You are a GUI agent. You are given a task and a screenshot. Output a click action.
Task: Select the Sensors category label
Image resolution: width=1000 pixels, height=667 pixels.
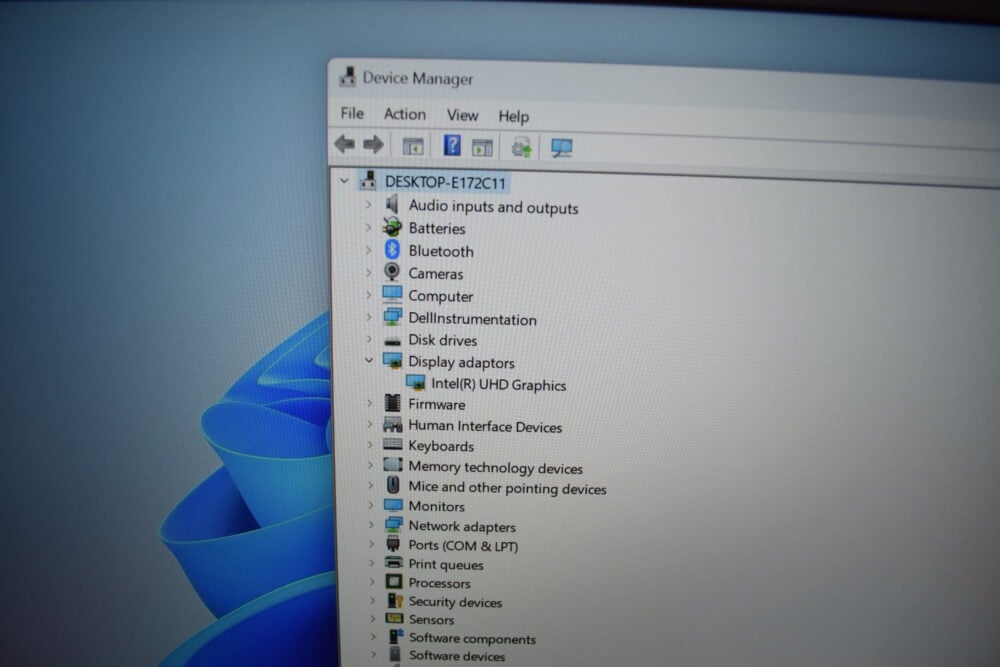coord(432,620)
